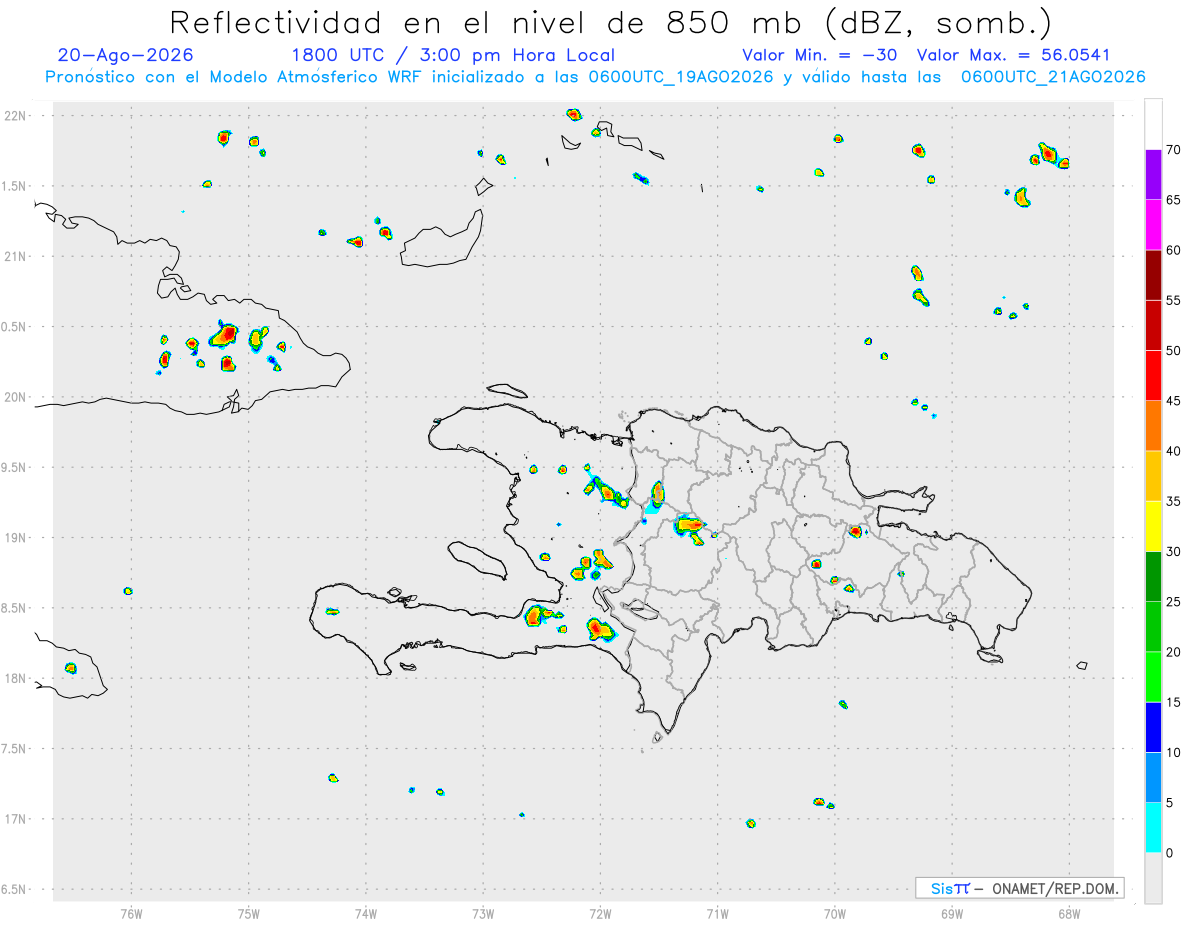Viewport: 1200px width, 927px height.
Task: Click the colorbar label '35'
Action: [1173, 501]
